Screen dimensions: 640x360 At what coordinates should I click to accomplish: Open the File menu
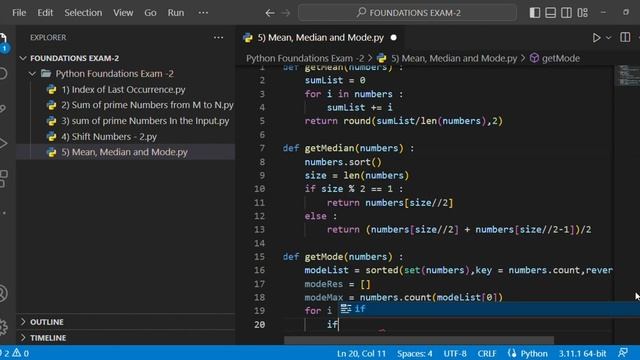coord(19,13)
